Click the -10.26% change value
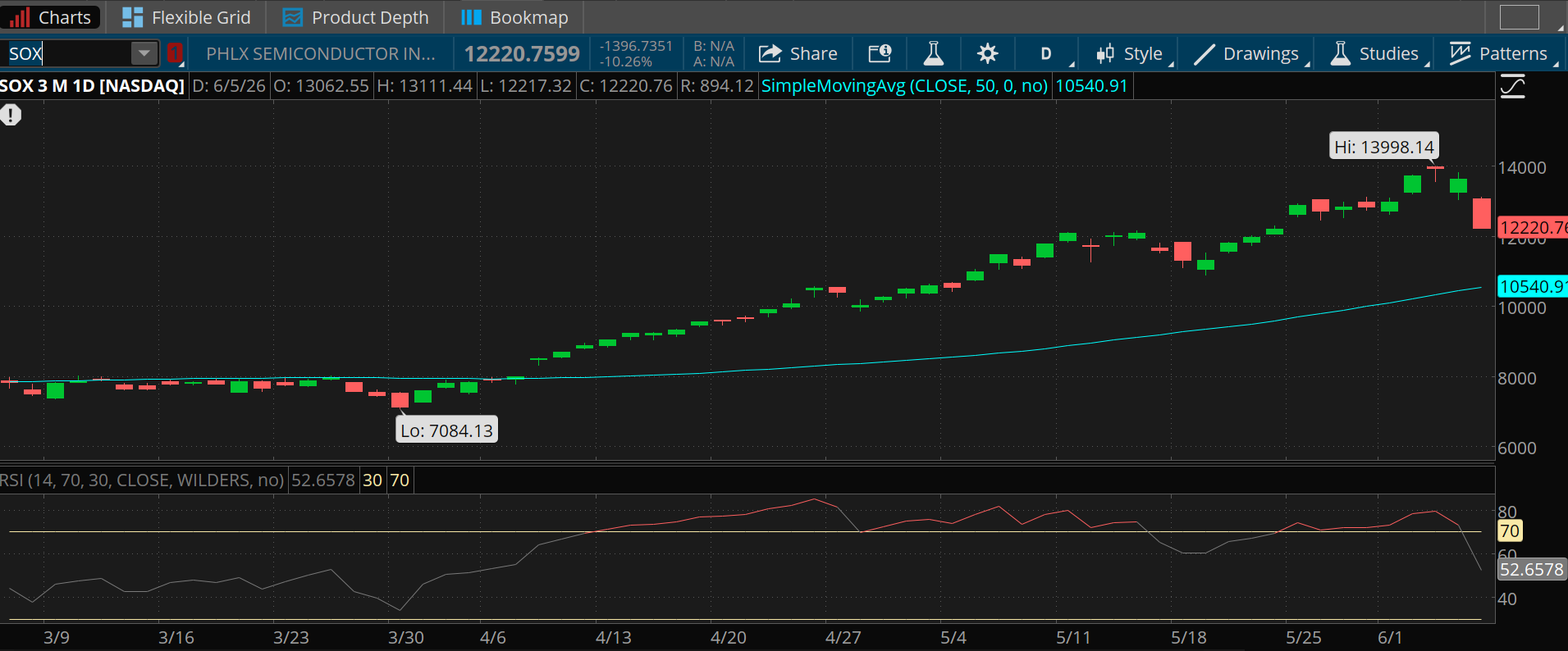The height and width of the screenshot is (651, 1568). pos(626,61)
